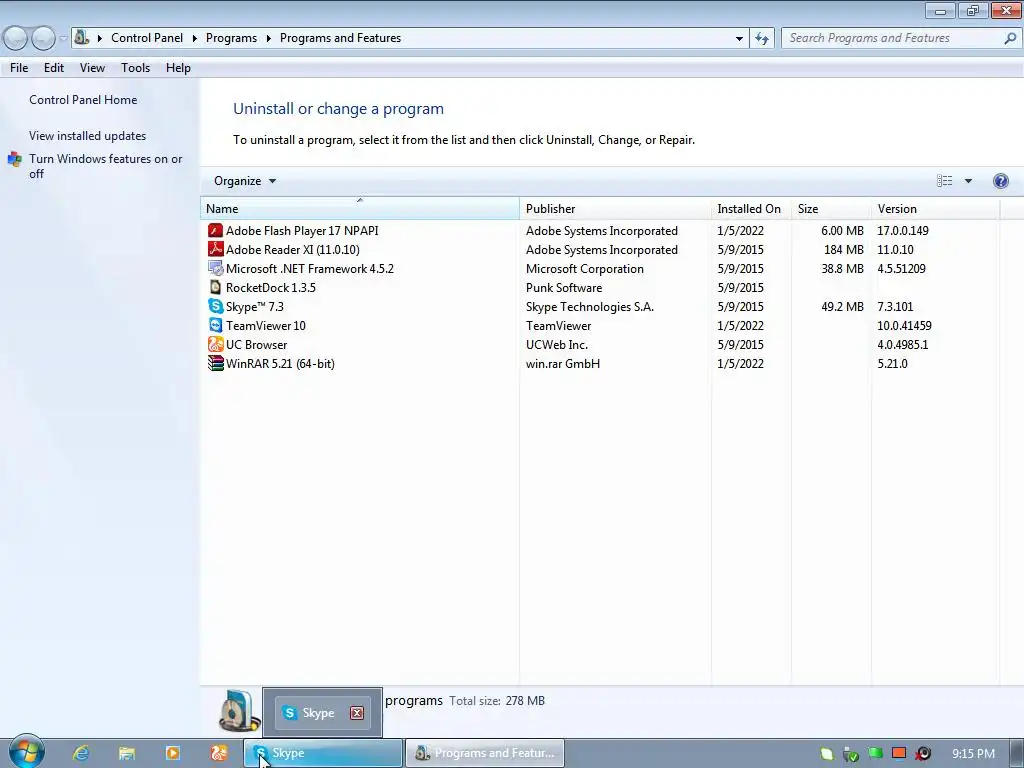Click the Forward navigation arrow
1024x768 pixels.
[43, 39]
